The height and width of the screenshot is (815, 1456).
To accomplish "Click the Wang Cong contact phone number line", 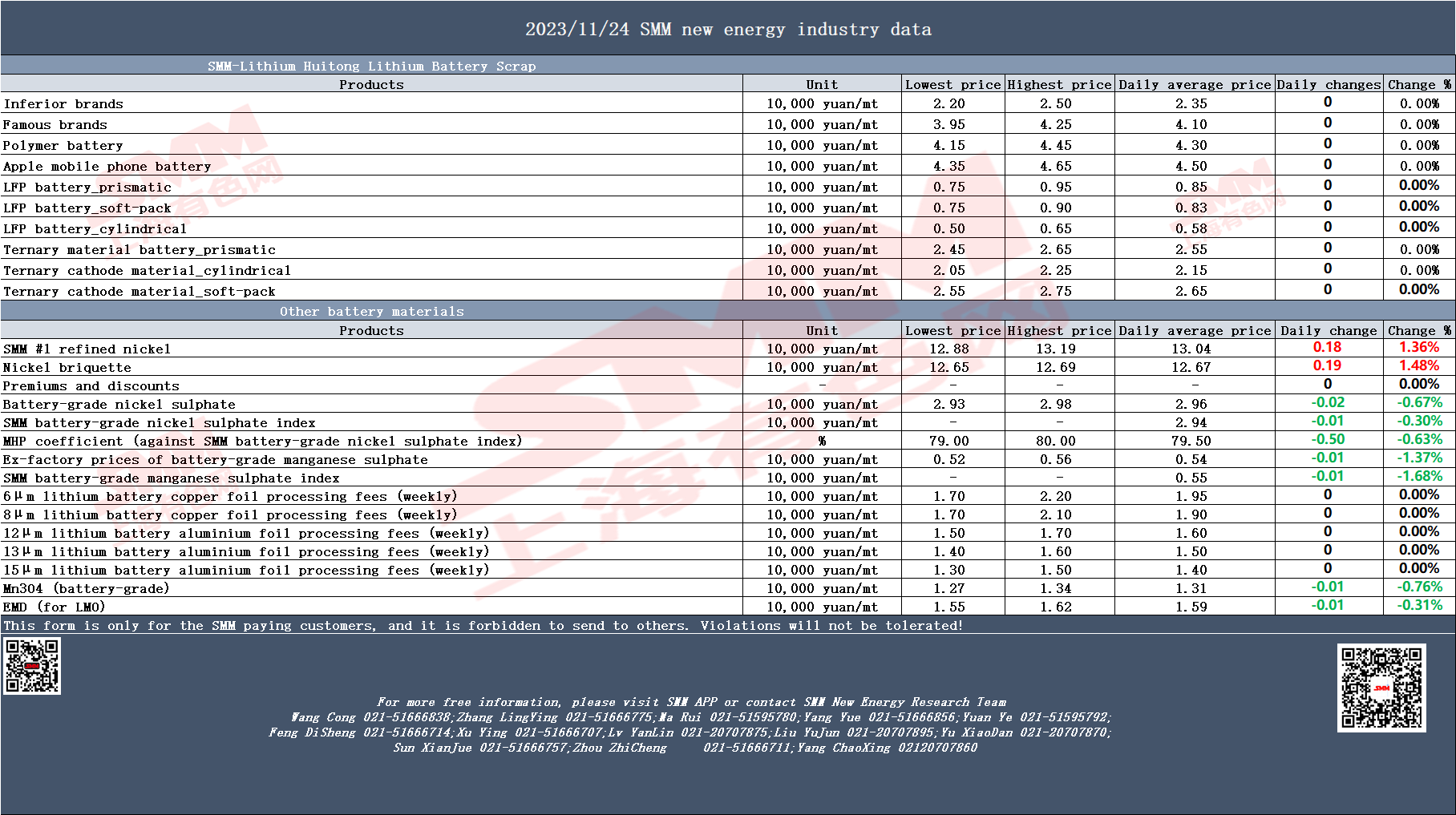I will tap(701, 717).
